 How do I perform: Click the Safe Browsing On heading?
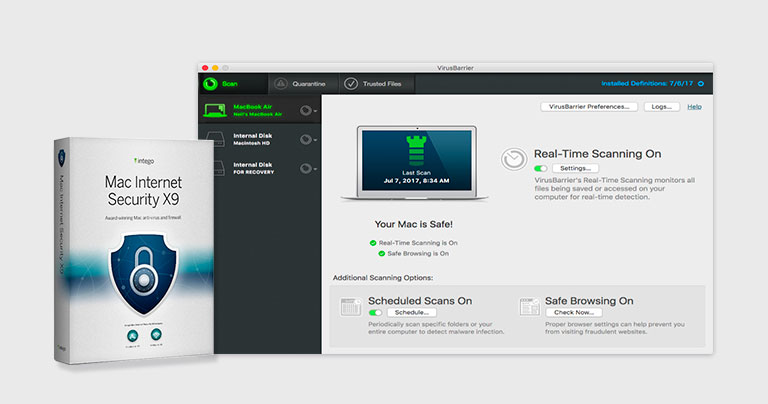point(589,301)
